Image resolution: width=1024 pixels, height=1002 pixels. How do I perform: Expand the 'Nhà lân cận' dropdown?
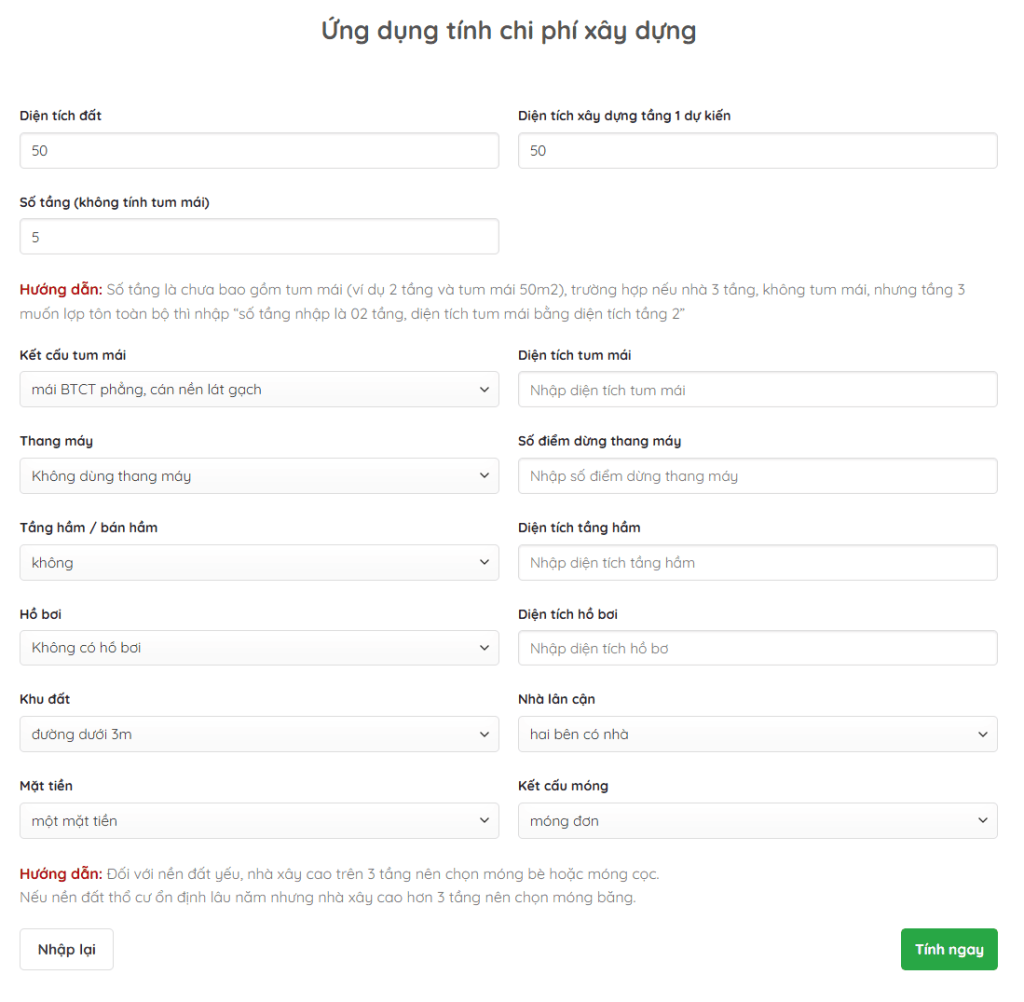point(757,734)
